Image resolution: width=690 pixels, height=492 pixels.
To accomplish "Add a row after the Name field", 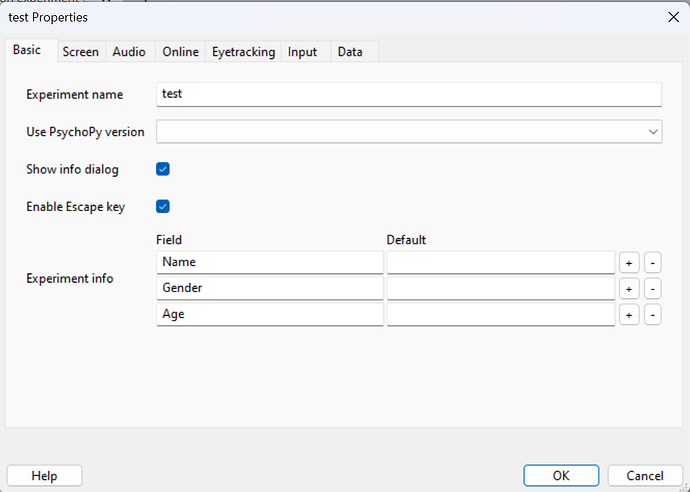I will 629,263.
